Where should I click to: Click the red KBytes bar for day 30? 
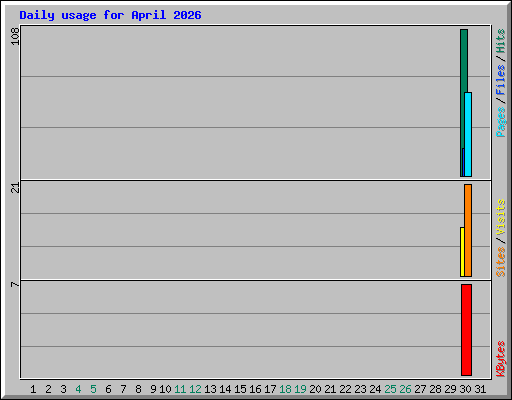coord(466,330)
